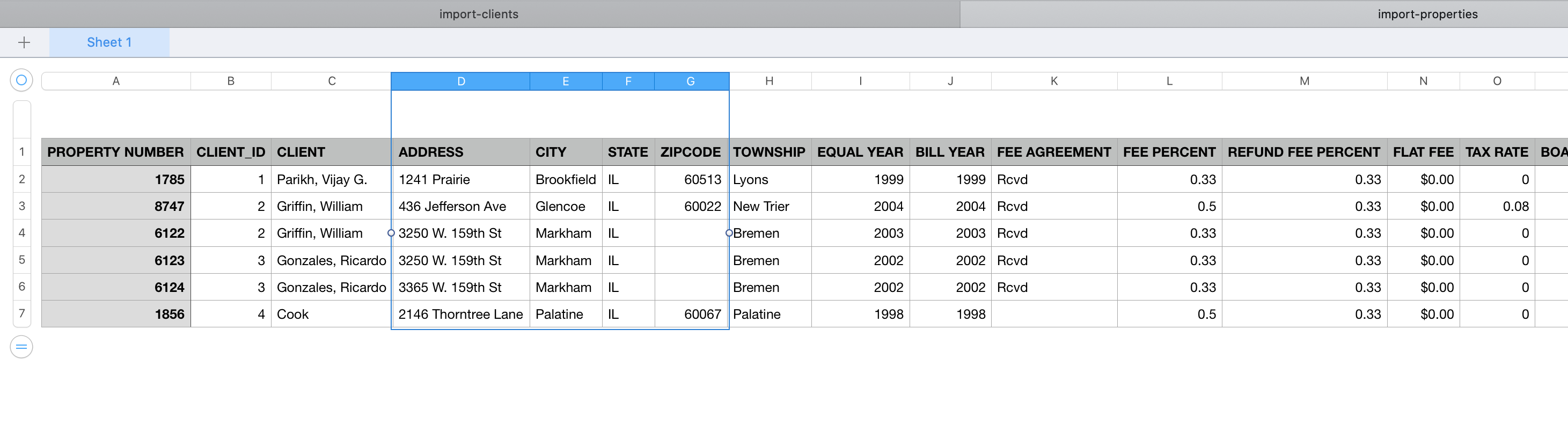This screenshot has width=1568, height=439.
Task: Click the empty zipcode cell in row 5
Action: tap(691, 261)
